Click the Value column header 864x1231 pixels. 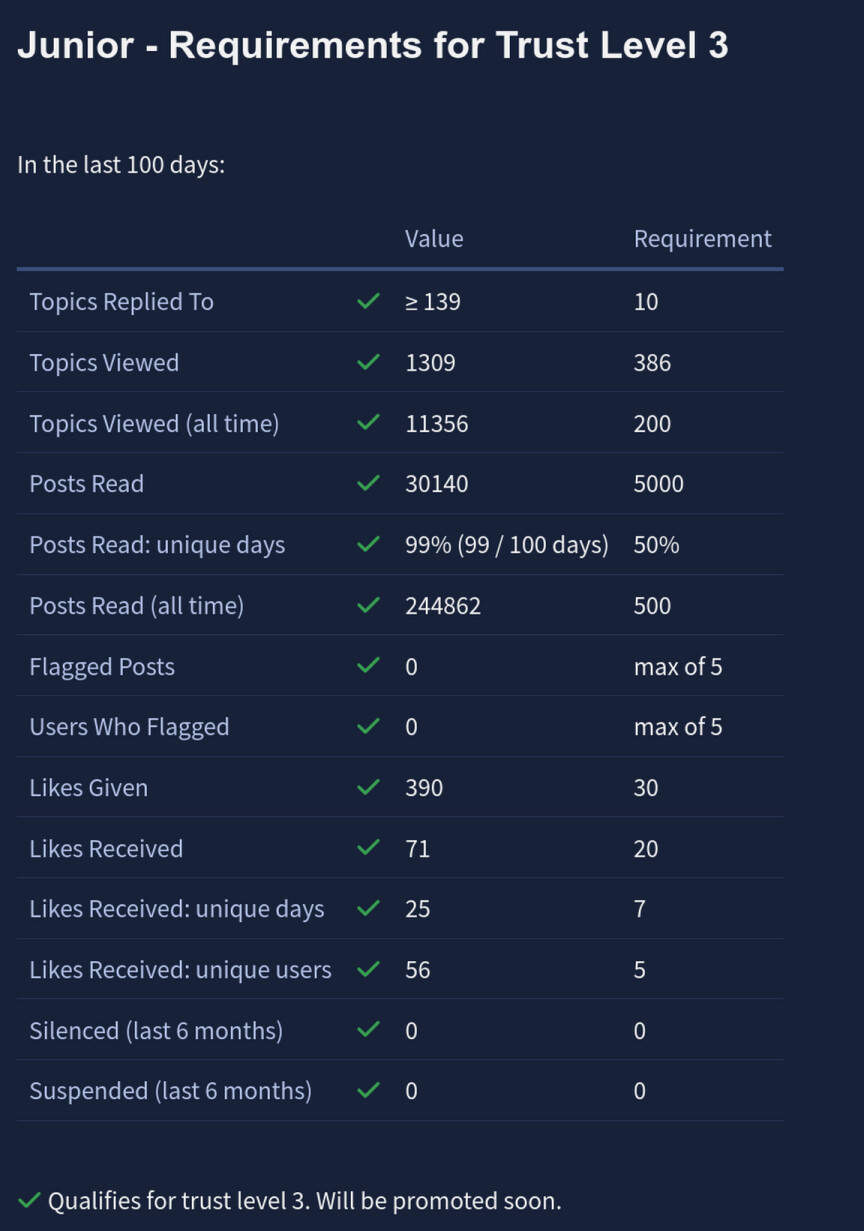tap(434, 238)
